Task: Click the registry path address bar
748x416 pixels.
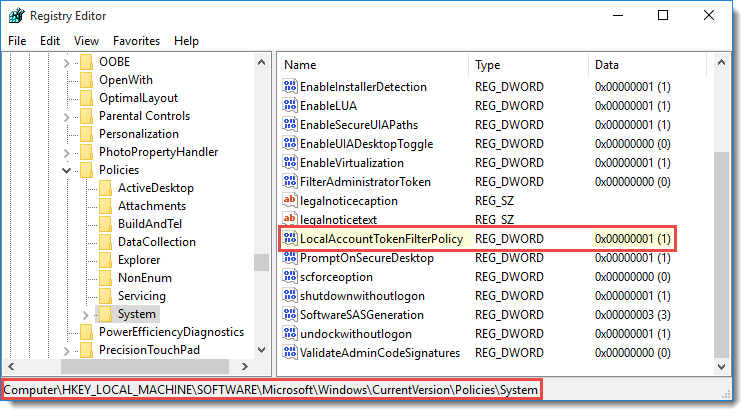Action: (x=272, y=390)
